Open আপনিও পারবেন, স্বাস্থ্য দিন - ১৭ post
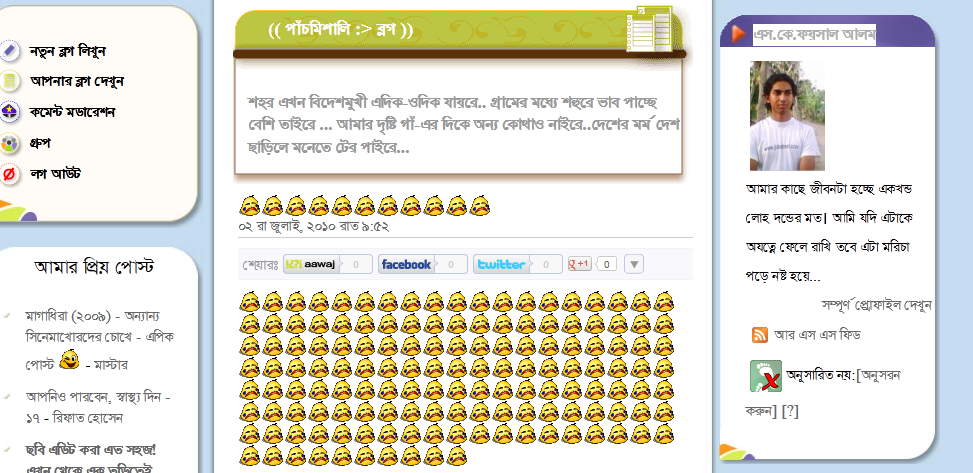 coord(98,407)
